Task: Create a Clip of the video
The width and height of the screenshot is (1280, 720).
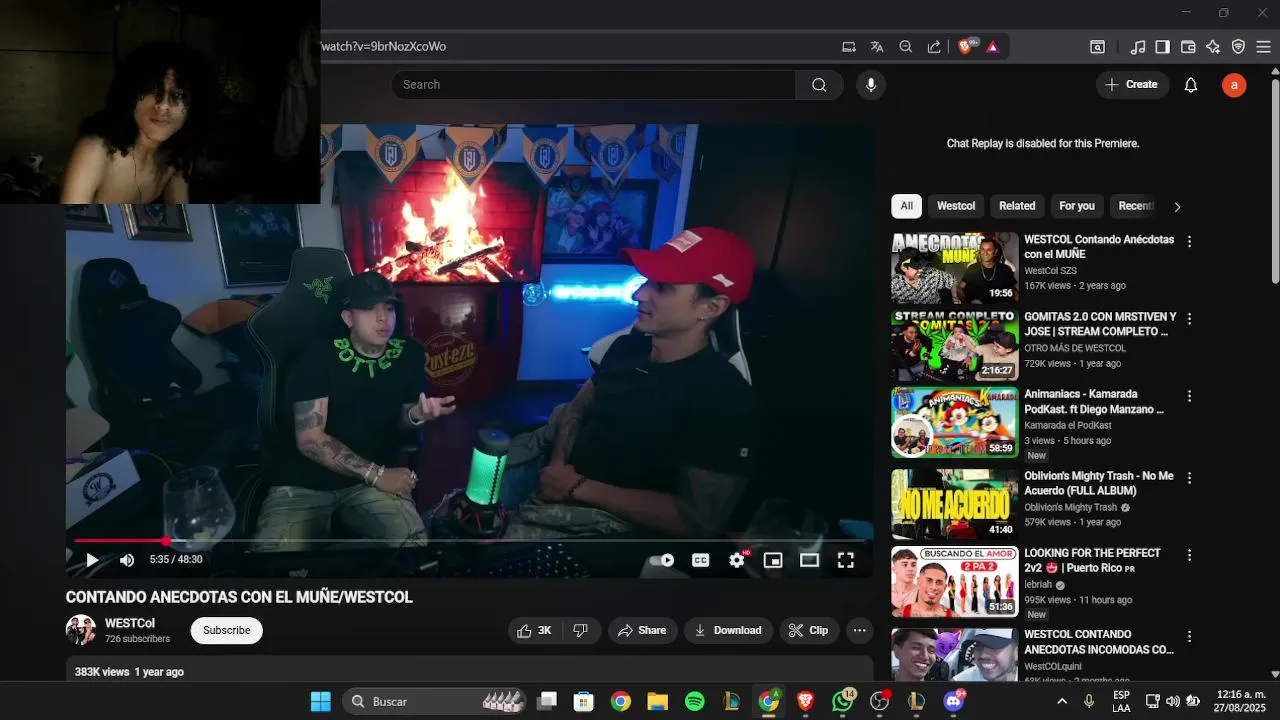Action: pos(808,630)
